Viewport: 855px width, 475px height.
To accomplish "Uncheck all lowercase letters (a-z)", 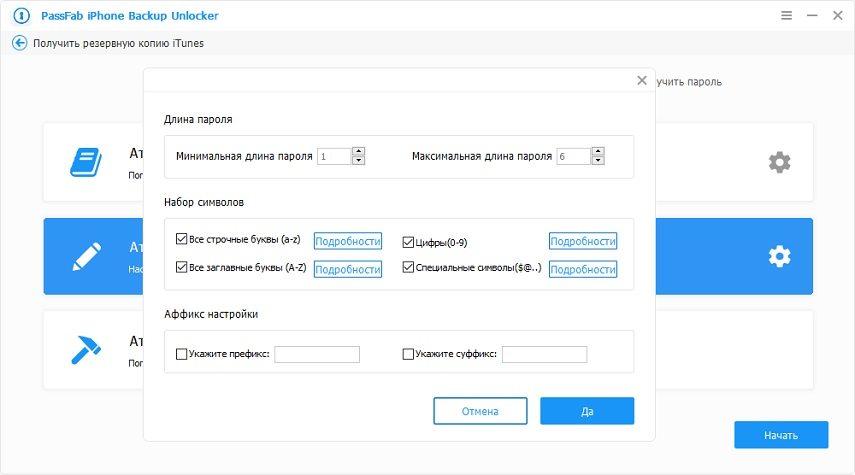I will tap(182, 239).
